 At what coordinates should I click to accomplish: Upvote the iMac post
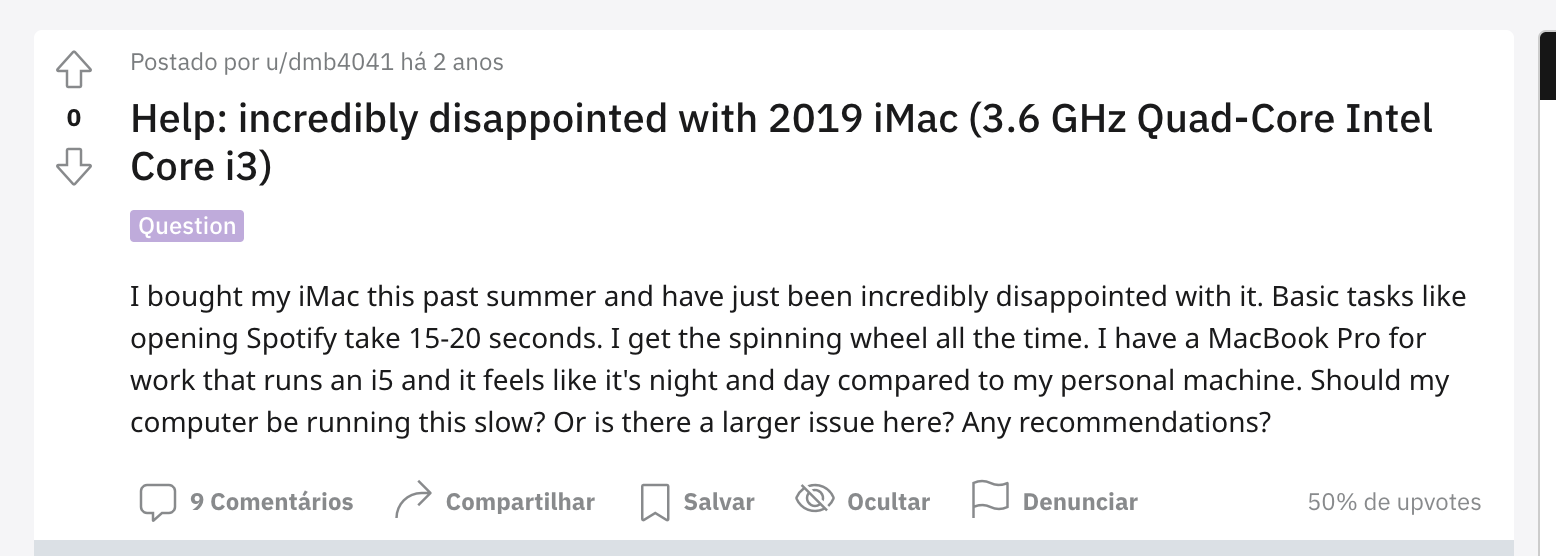[x=74, y=70]
